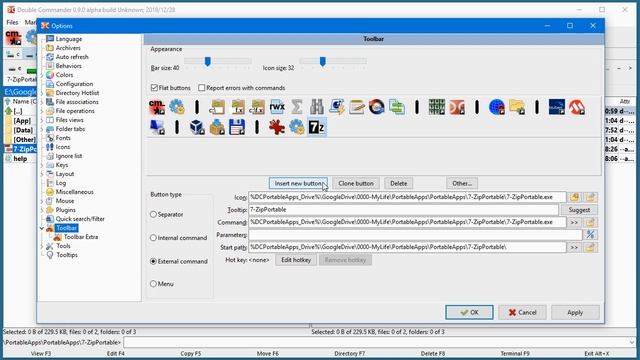Expand the Plugins tree node
Screen dimensions: 640x360
pyautogui.click(x=42, y=210)
